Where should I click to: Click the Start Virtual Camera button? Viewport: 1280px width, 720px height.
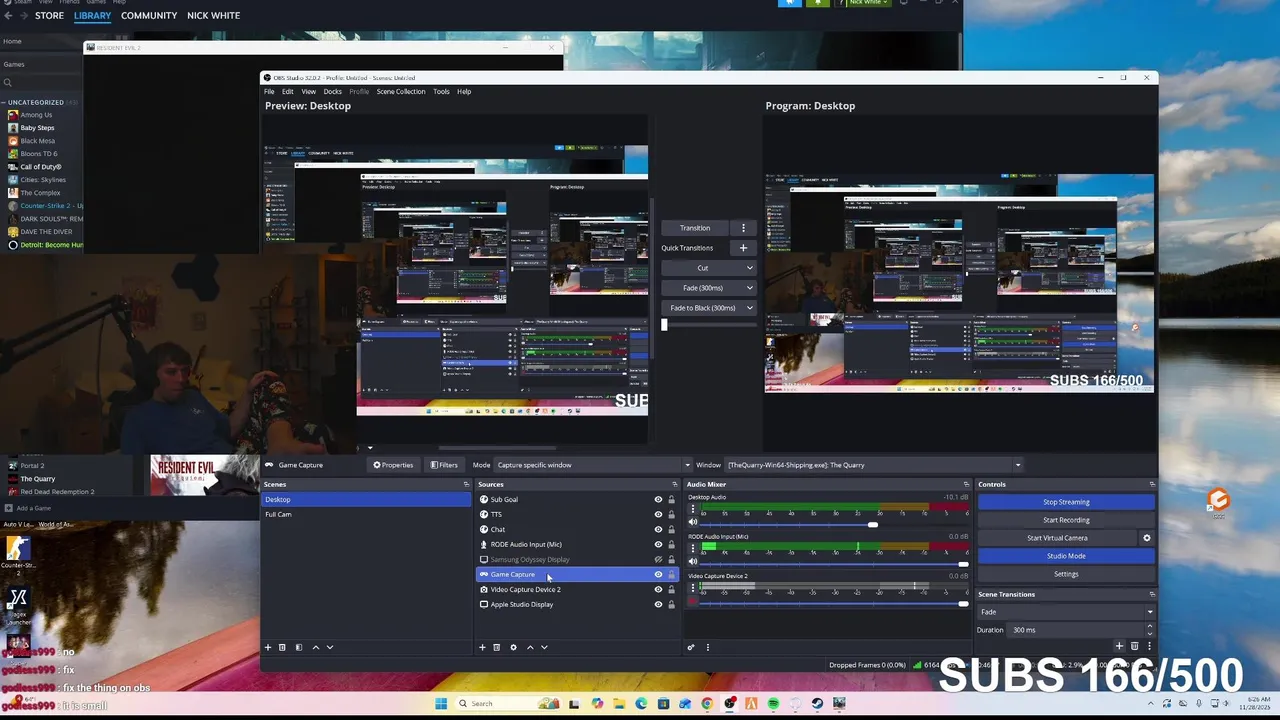(x=1057, y=538)
